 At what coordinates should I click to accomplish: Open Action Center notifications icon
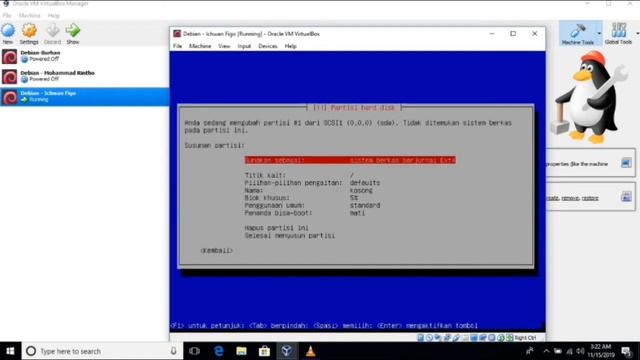(x=627, y=351)
